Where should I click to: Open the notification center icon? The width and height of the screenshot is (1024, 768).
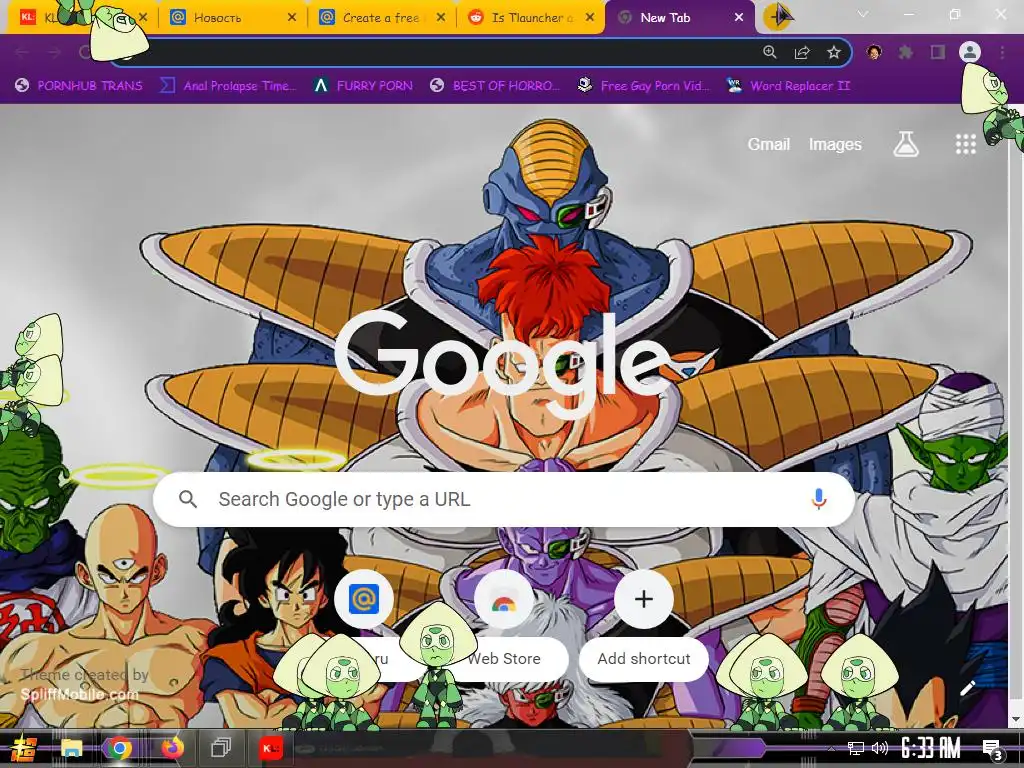(x=991, y=749)
